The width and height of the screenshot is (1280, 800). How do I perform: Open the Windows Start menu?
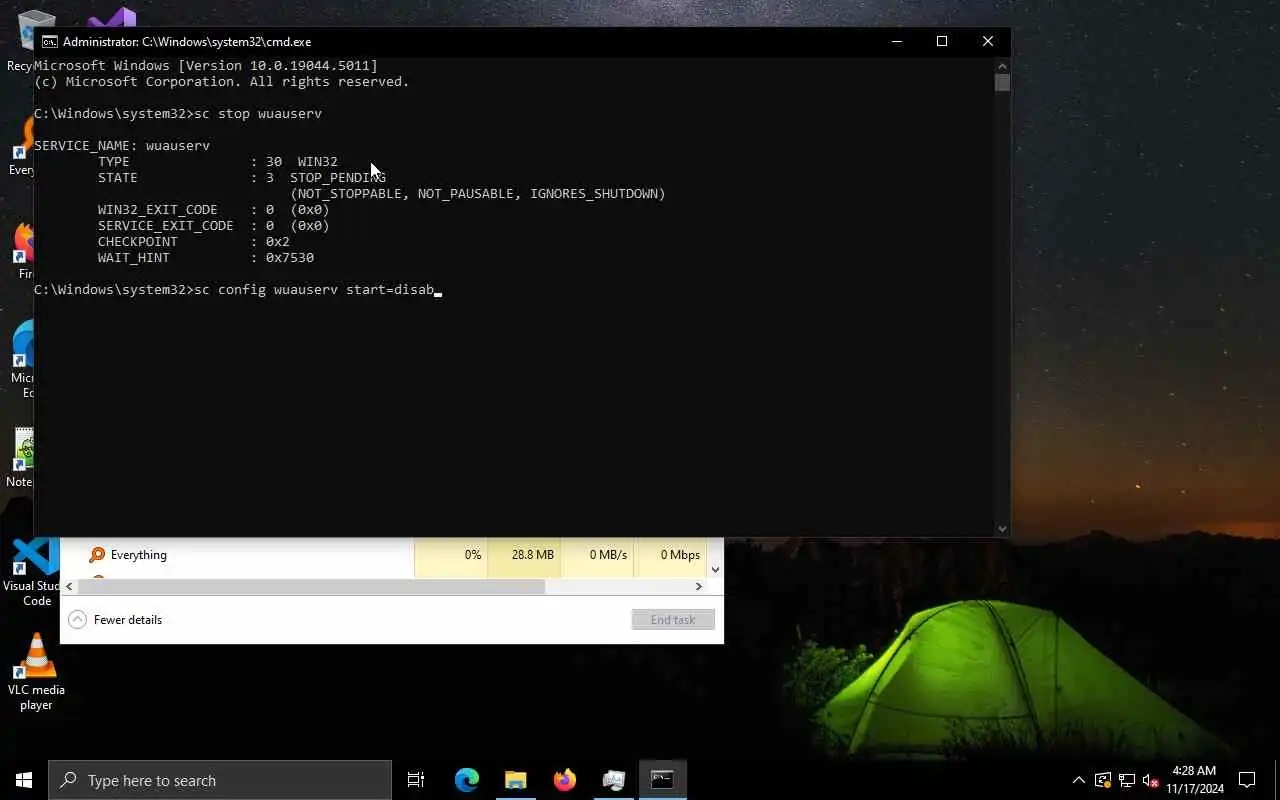point(24,780)
